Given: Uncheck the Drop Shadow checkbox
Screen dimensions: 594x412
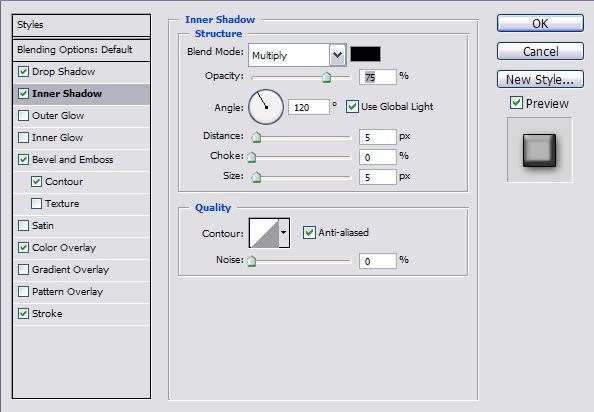Looking at the screenshot, I should pyautogui.click(x=23, y=71).
